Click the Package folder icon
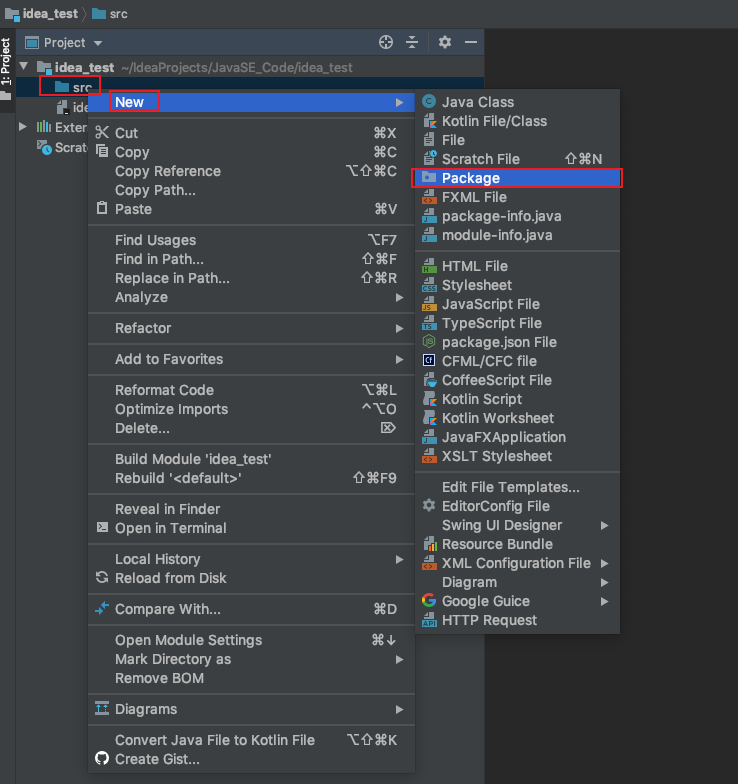This screenshot has width=738, height=784. (429, 177)
